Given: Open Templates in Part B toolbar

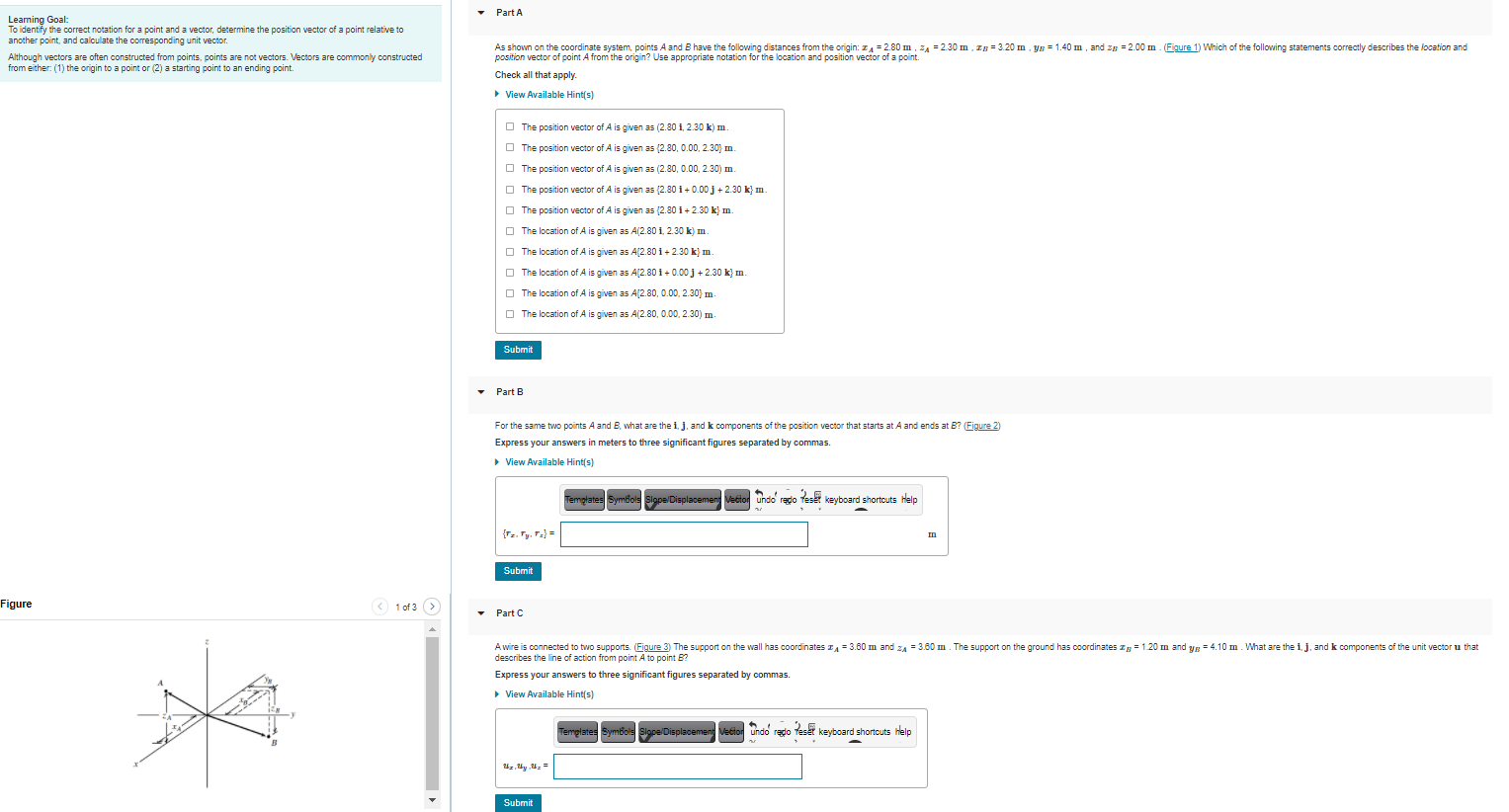Looking at the screenshot, I should coord(583,500).
